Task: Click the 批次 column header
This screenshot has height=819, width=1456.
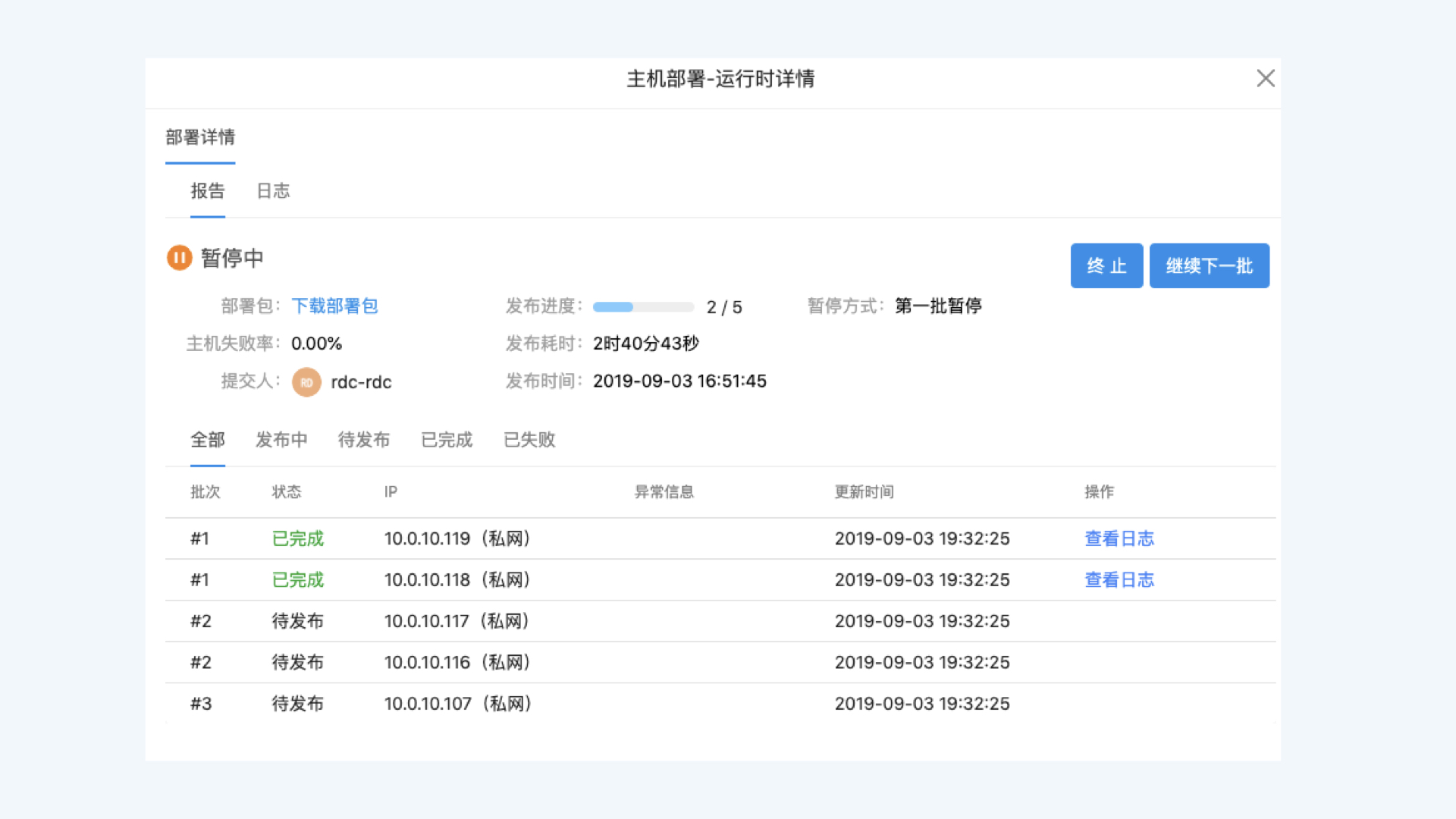Action: tap(205, 492)
